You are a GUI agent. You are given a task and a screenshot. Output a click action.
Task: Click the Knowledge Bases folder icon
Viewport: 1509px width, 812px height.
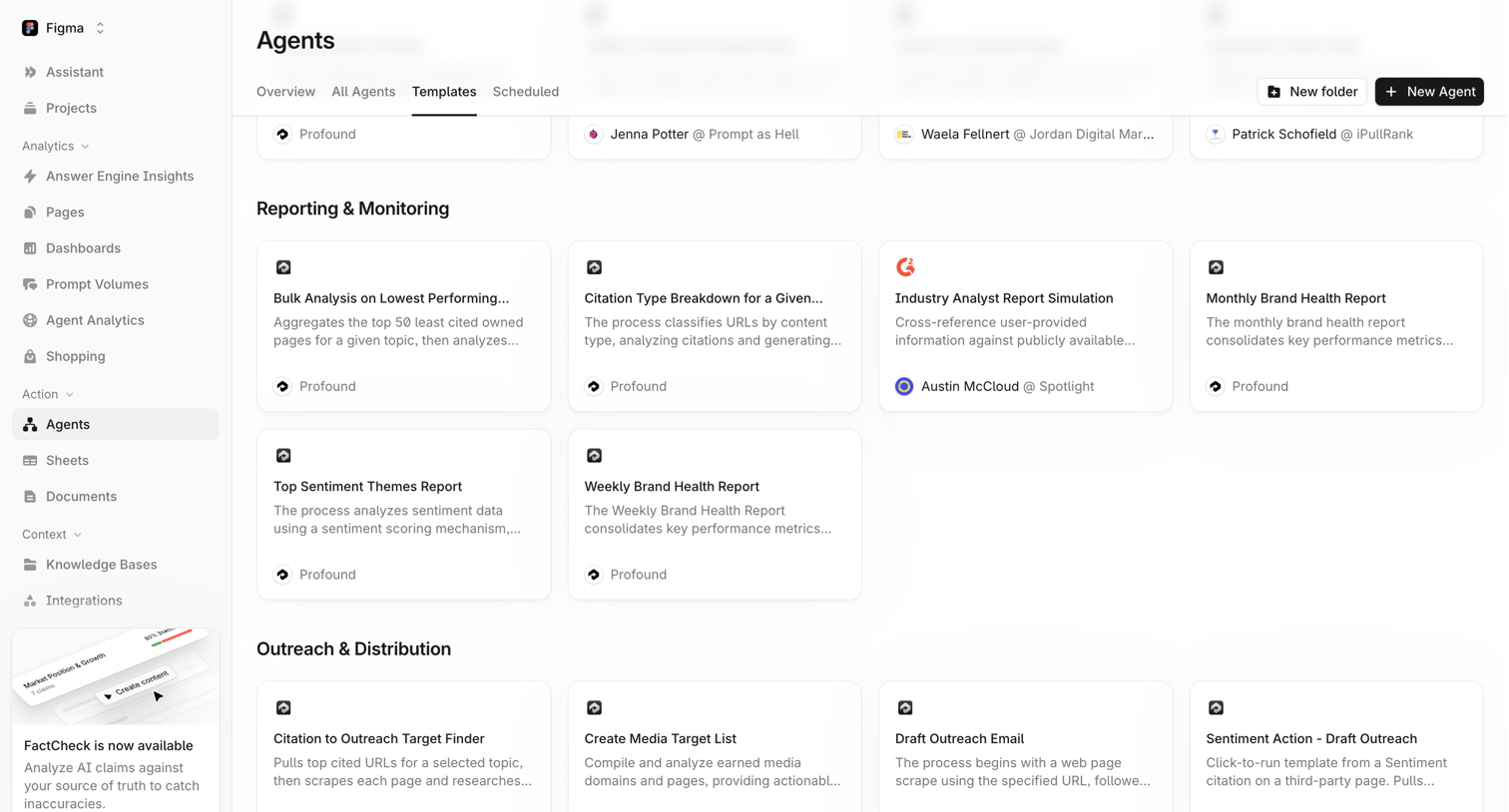[x=30, y=565]
